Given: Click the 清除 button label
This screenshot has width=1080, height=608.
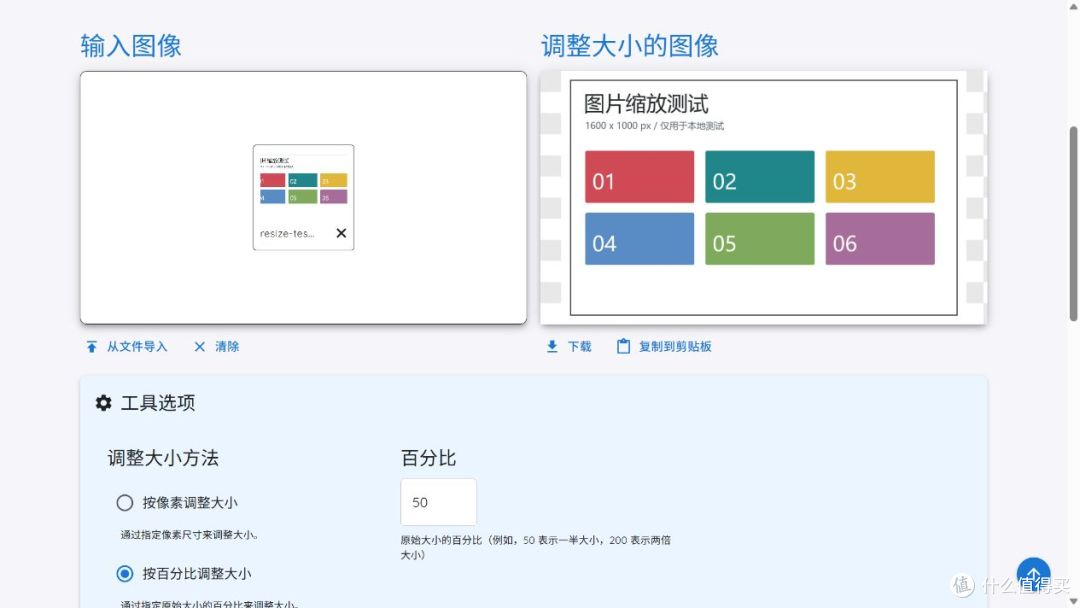Looking at the screenshot, I should [227, 346].
